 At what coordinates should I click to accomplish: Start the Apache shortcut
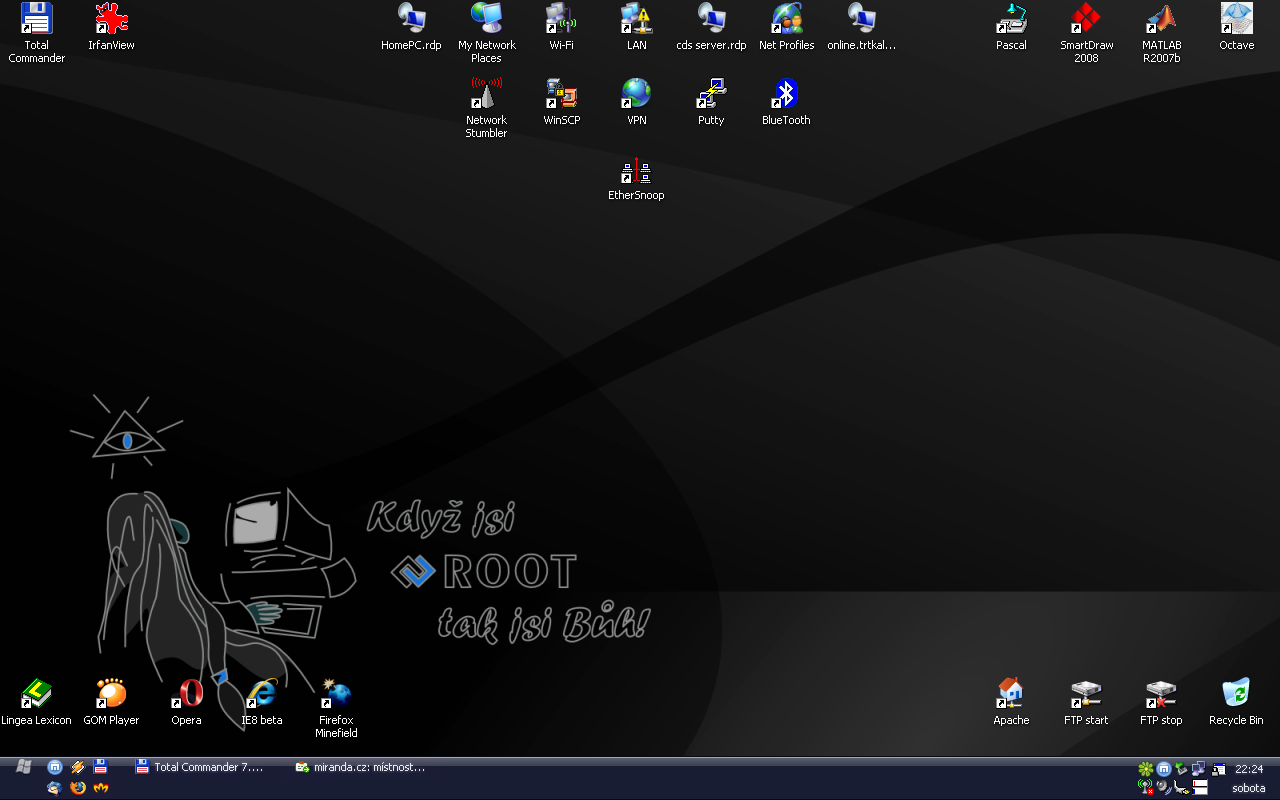[1011, 702]
